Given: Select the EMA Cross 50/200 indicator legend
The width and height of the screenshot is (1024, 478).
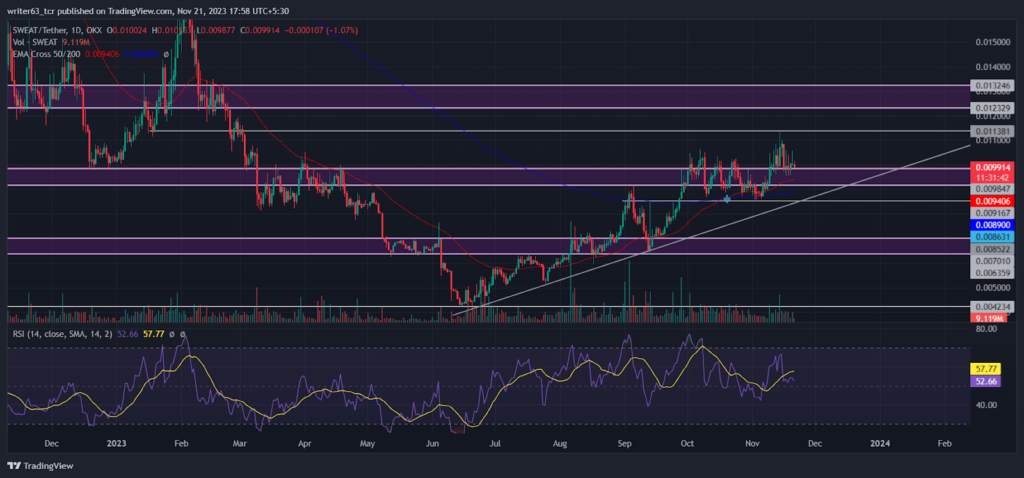Looking at the screenshot, I should pos(46,54).
